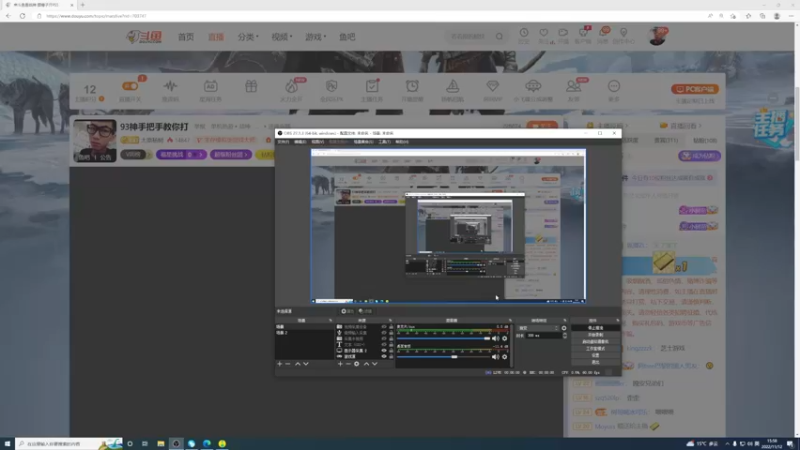Mute the 桌面音频 mixer channel speaker
The width and height of the screenshot is (800, 450).
point(495,357)
